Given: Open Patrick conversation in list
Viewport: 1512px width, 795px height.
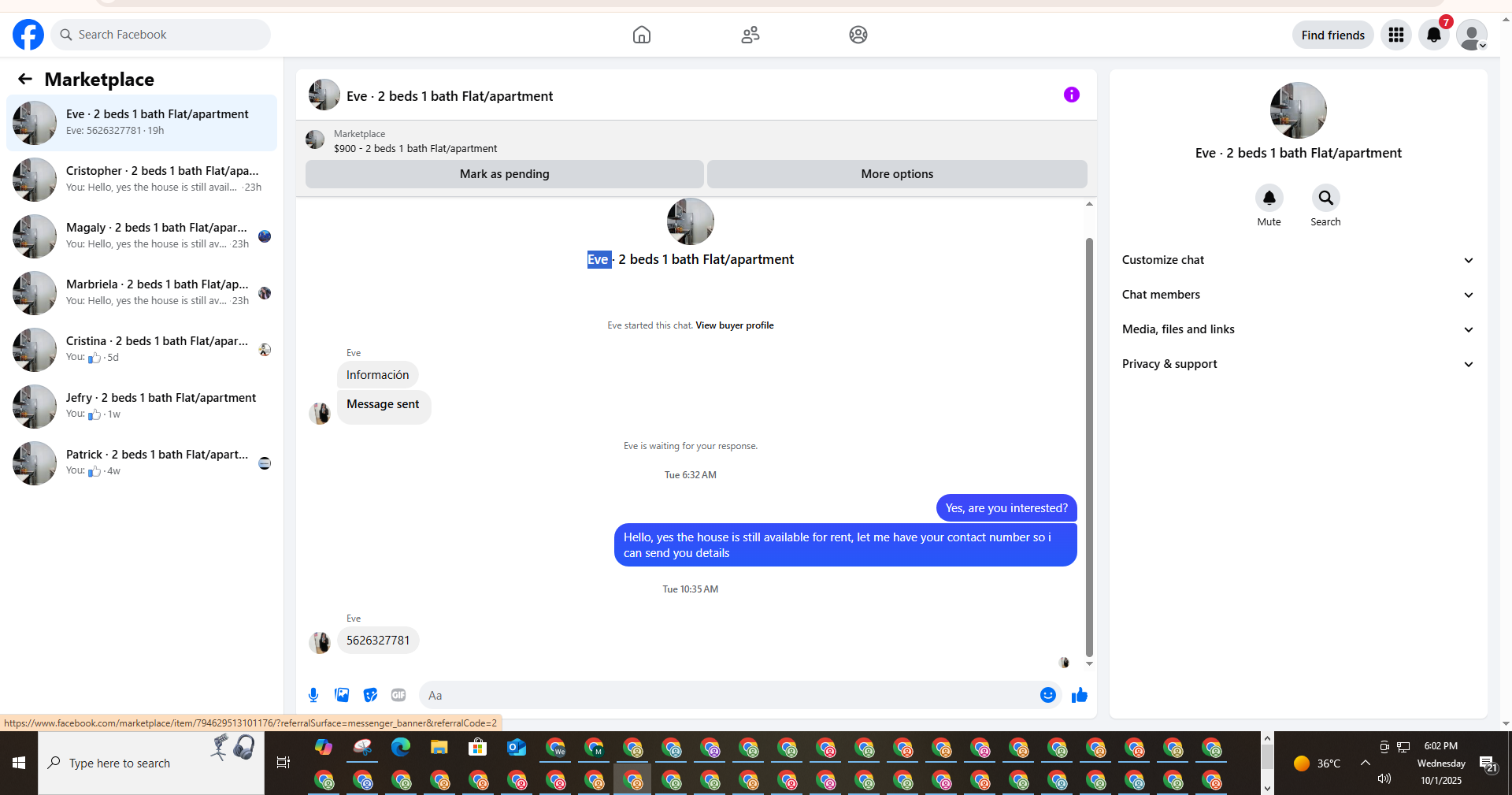Looking at the screenshot, I should [142, 463].
